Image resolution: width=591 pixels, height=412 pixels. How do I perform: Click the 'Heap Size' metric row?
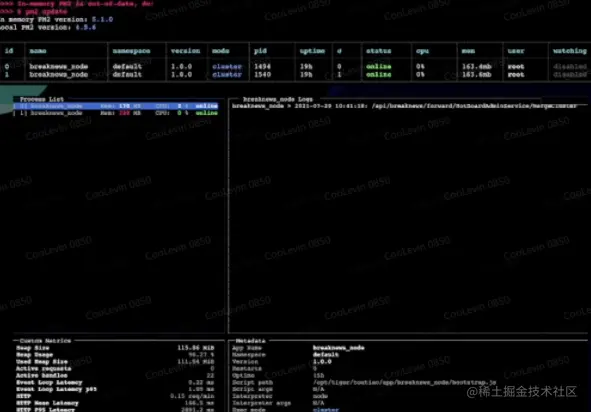click(x=115, y=348)
